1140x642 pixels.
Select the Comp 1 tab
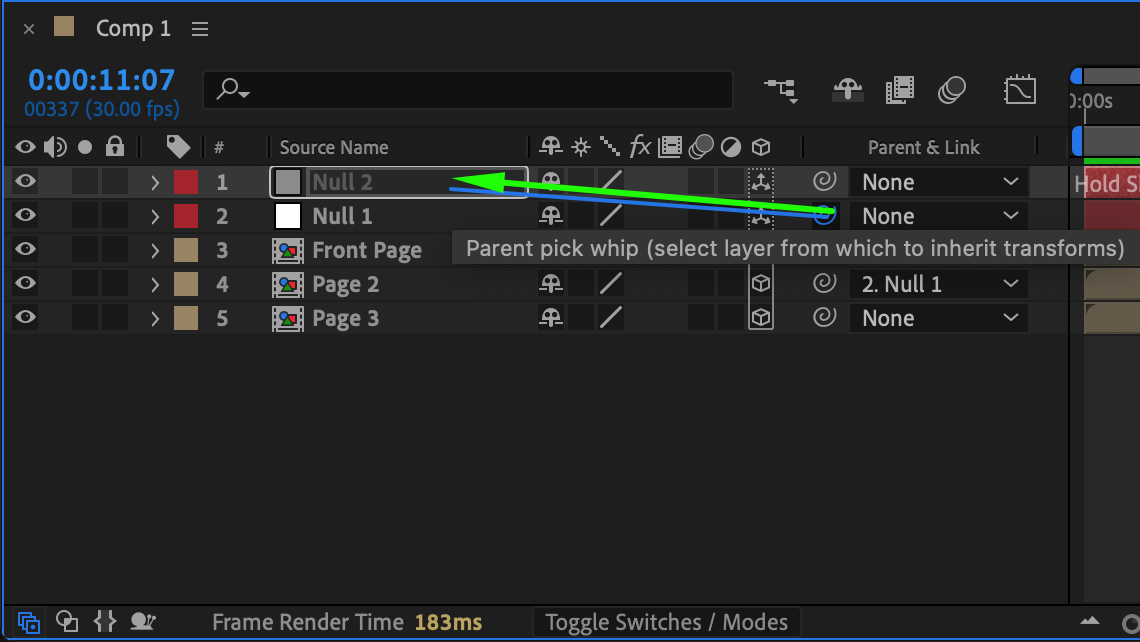132,29
